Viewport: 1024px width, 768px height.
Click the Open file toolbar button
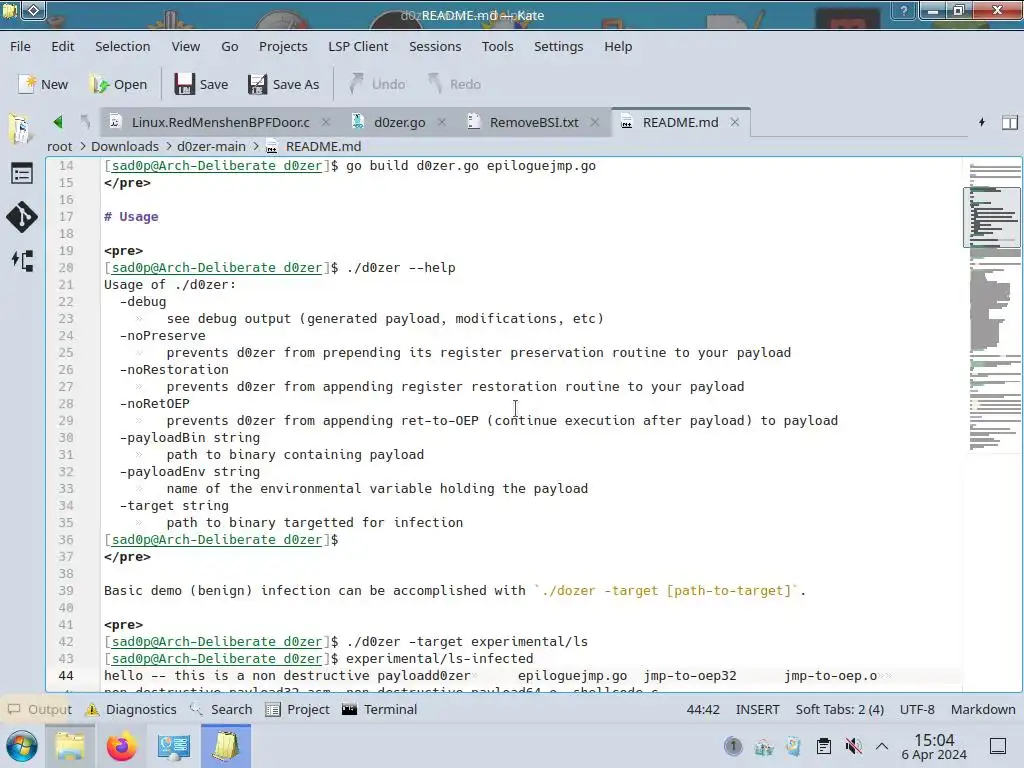point(118,84)
